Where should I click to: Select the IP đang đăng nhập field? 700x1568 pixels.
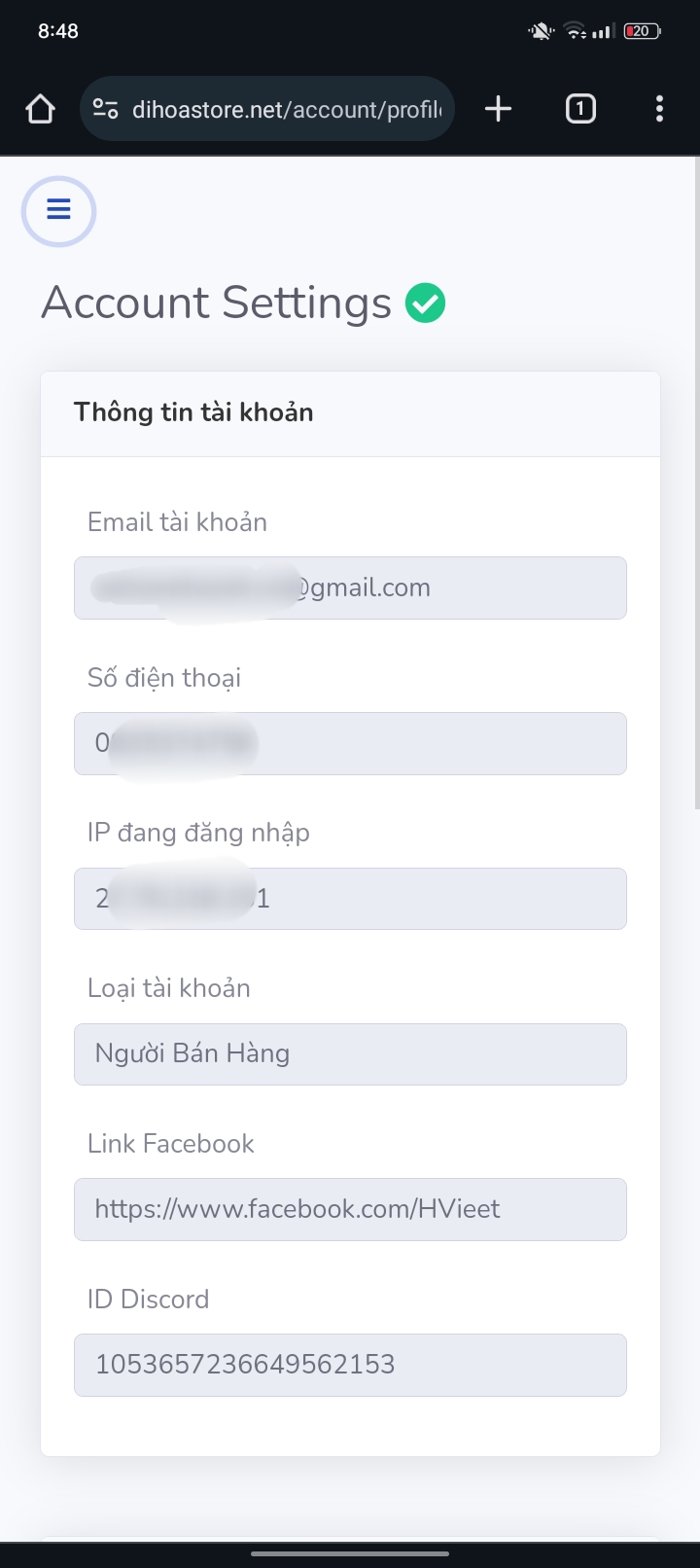point(350,899)
